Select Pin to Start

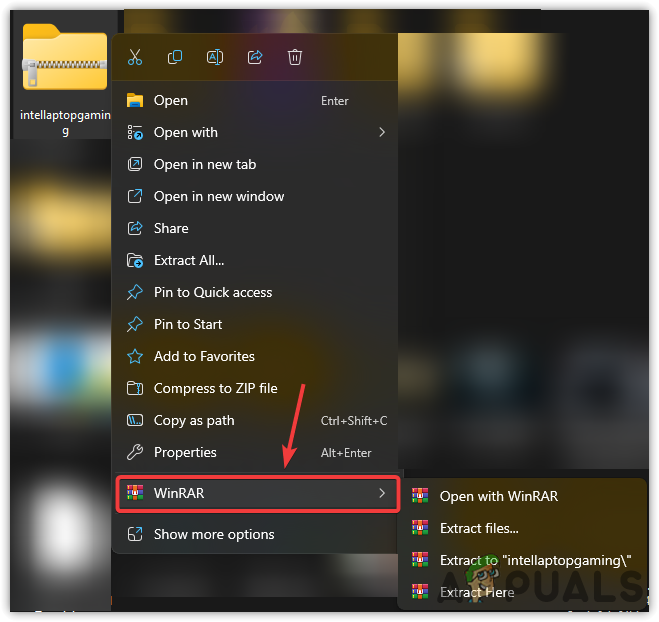256,324
